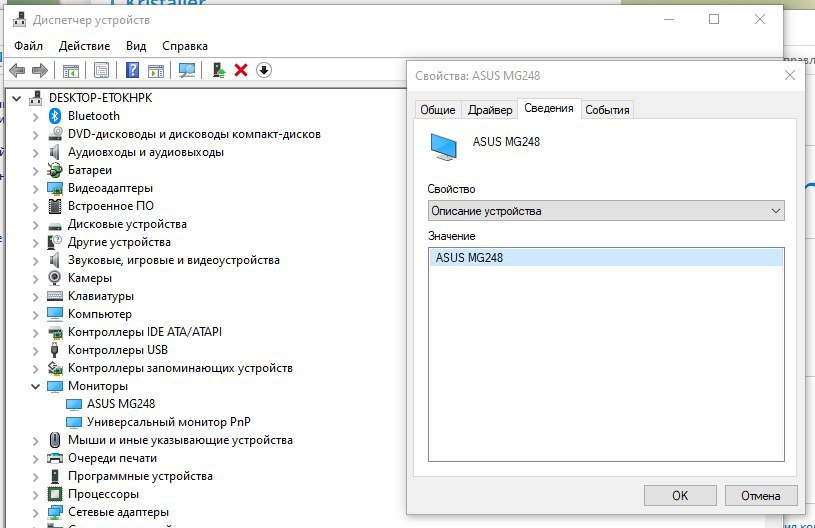Image resolution: width=815 pixels, height=528 pixels.
Task: Expand Дисковые устройства category
Action: [x=35, y=225]
